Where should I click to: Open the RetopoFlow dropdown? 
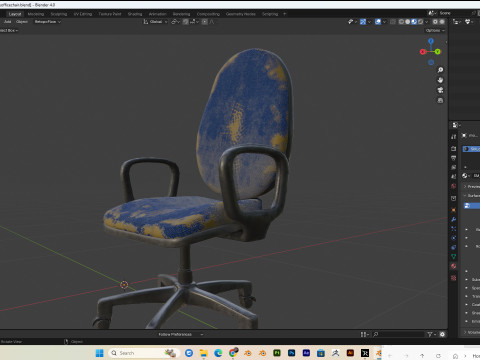[48, 22]
